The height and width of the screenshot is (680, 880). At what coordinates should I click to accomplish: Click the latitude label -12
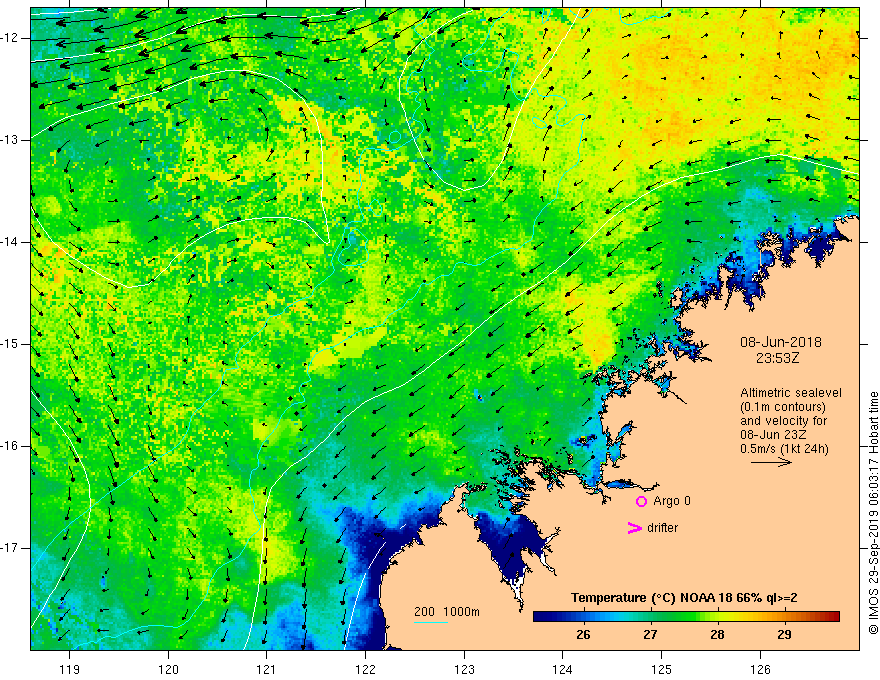[x=10, y=38]
